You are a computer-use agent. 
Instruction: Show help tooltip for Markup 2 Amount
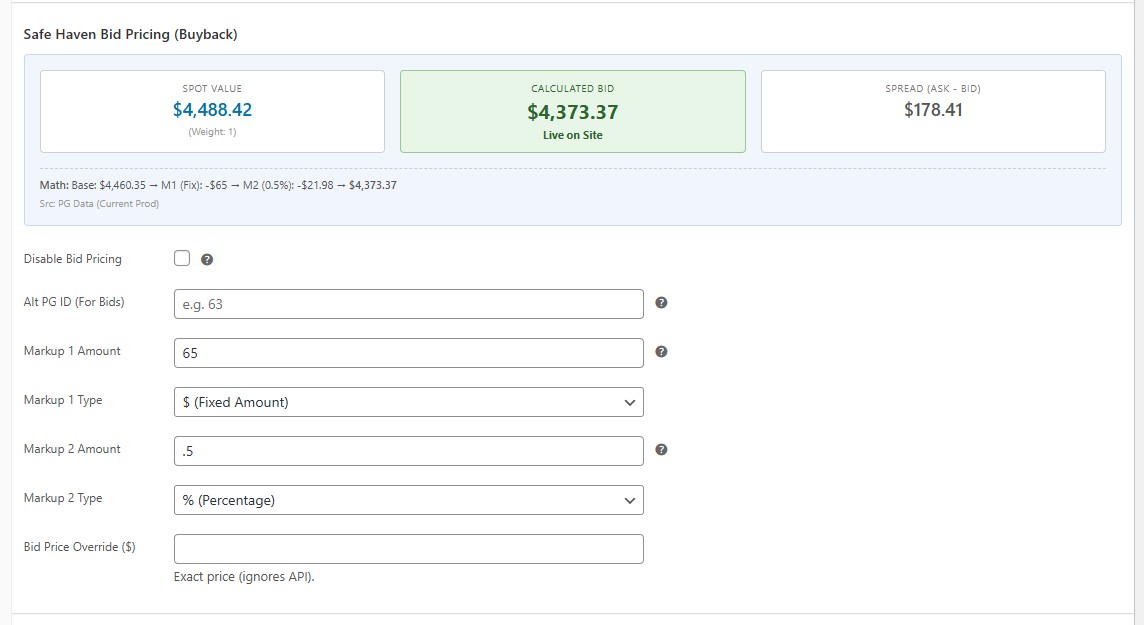(661, 450)
